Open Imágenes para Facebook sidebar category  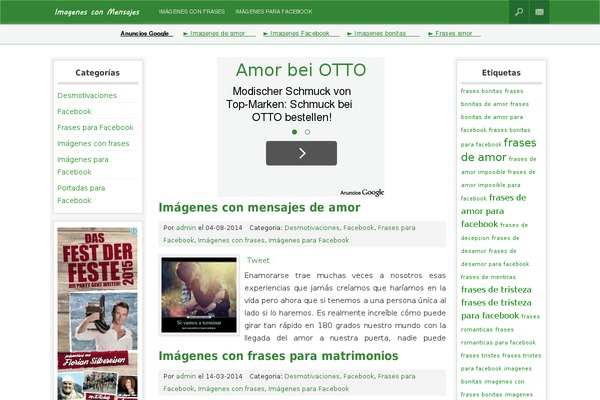coord(83,166)
